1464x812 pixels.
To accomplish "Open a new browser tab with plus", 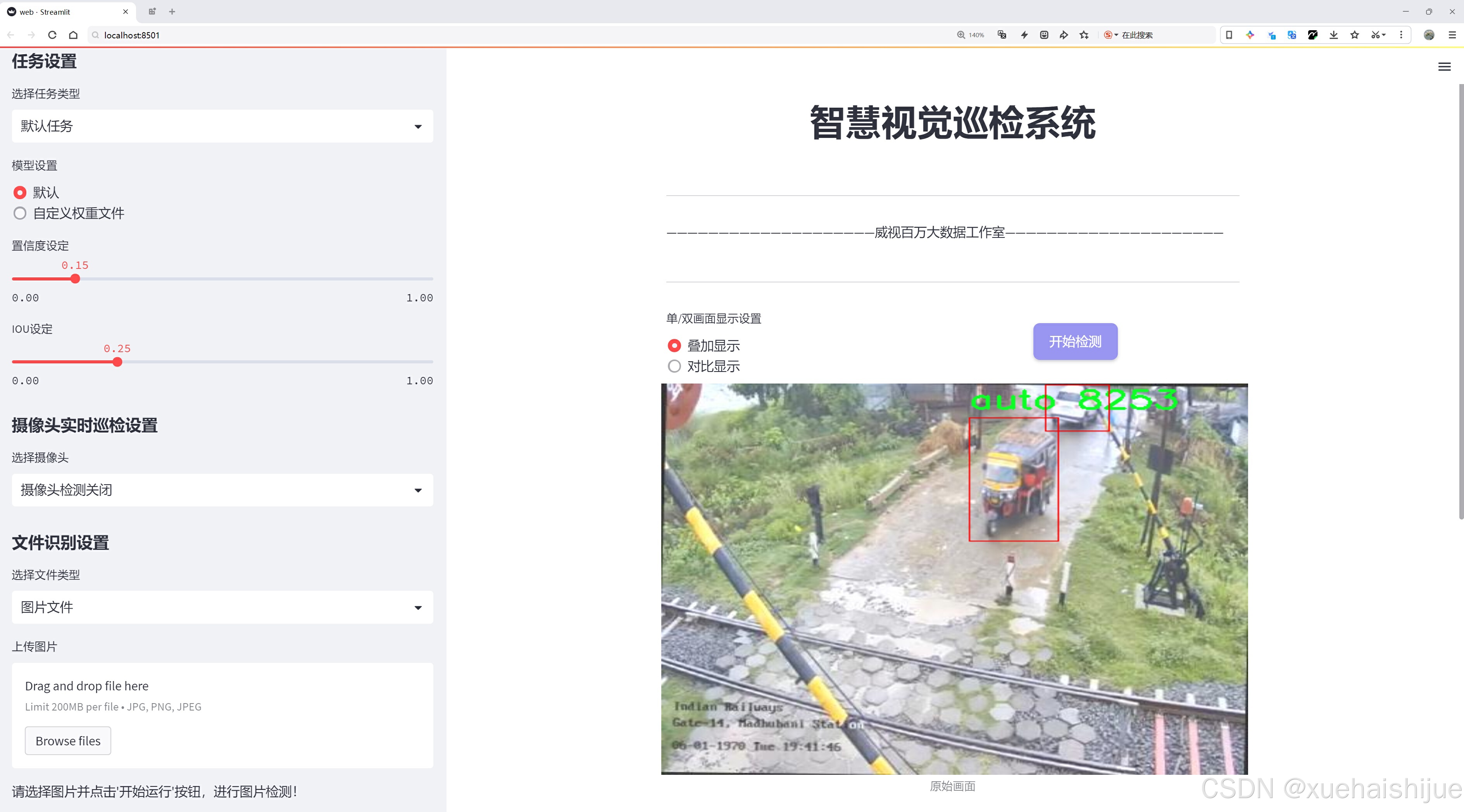I will click(x=172, y=11).
